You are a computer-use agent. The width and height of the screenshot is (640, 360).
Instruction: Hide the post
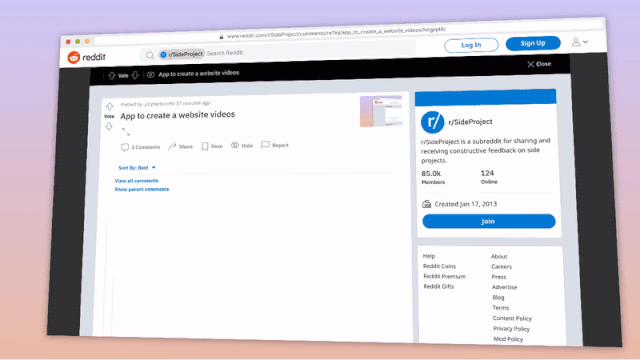point(242,145)
